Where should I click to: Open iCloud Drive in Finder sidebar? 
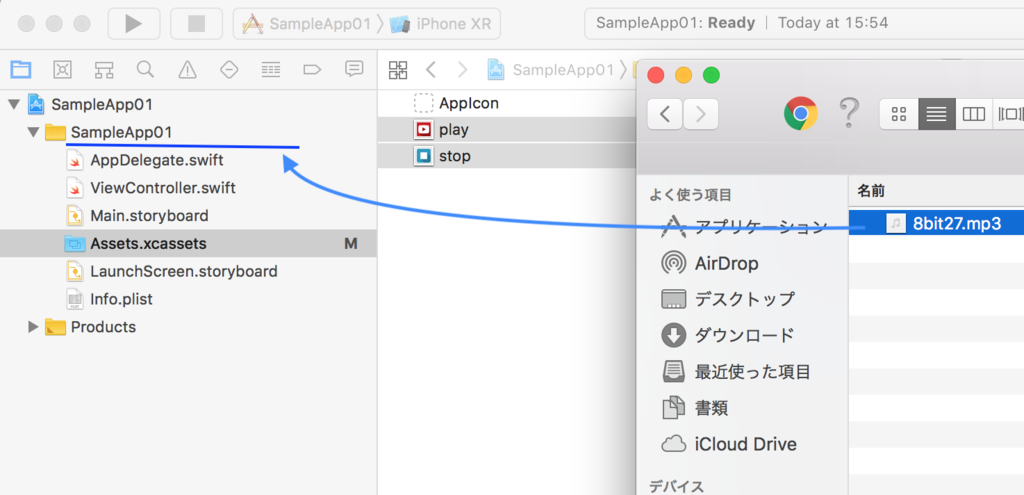(729, 445)
